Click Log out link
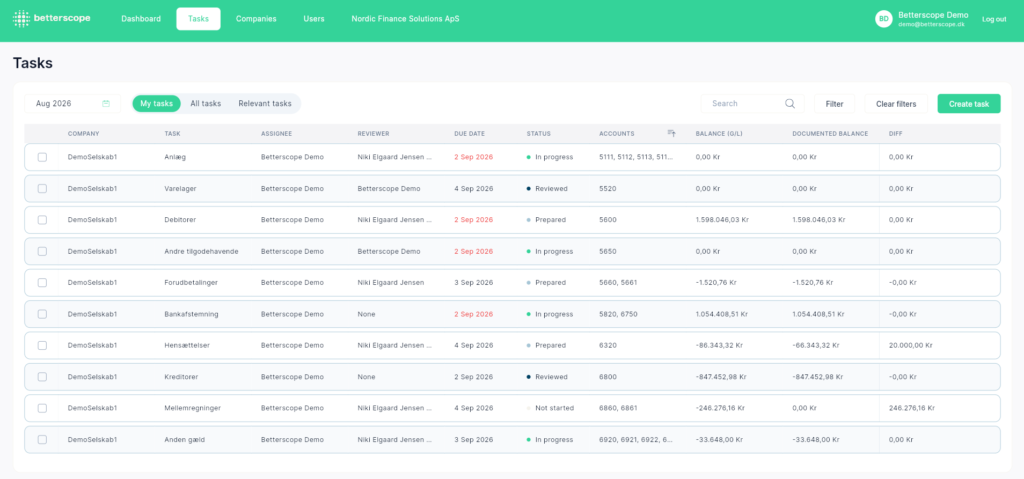The width and height of the screenshot is (1024, 479). click(994, 19)
